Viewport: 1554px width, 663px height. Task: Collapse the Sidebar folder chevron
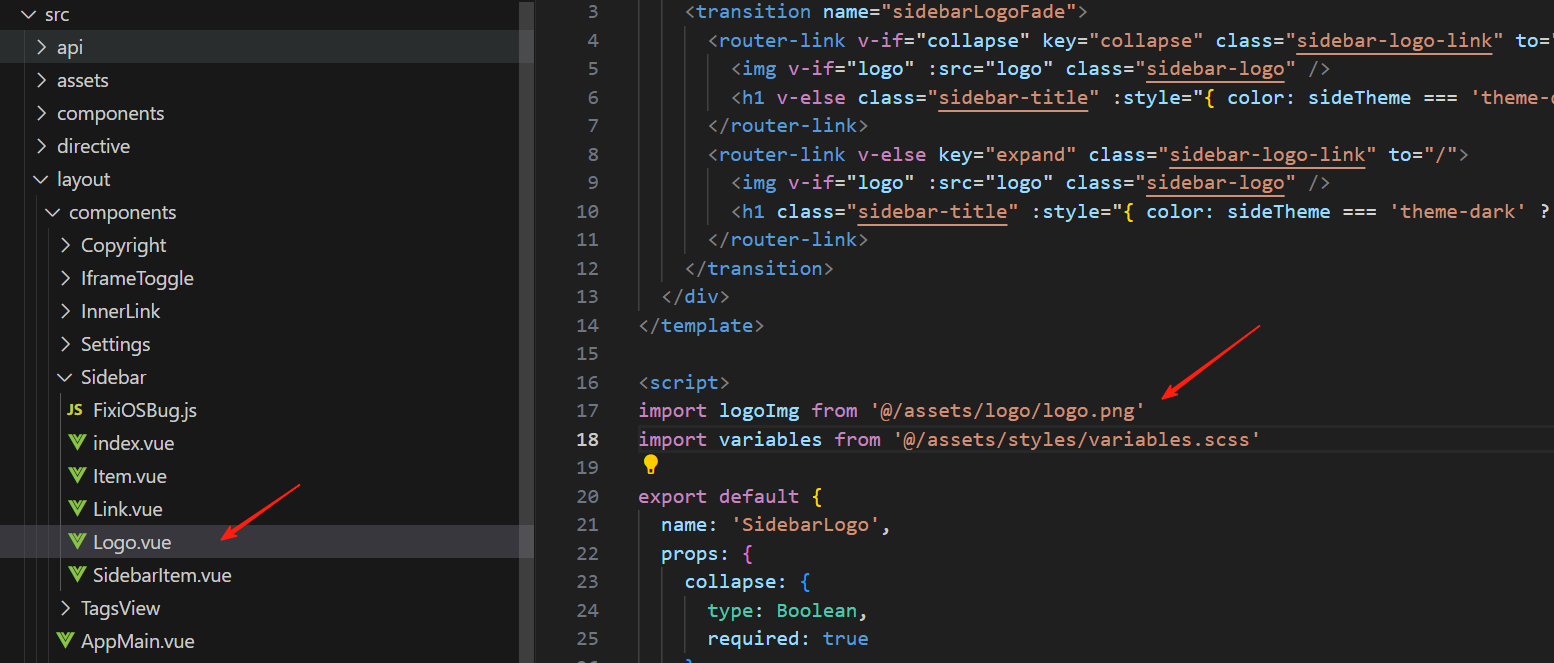click(x=65, y=377)
